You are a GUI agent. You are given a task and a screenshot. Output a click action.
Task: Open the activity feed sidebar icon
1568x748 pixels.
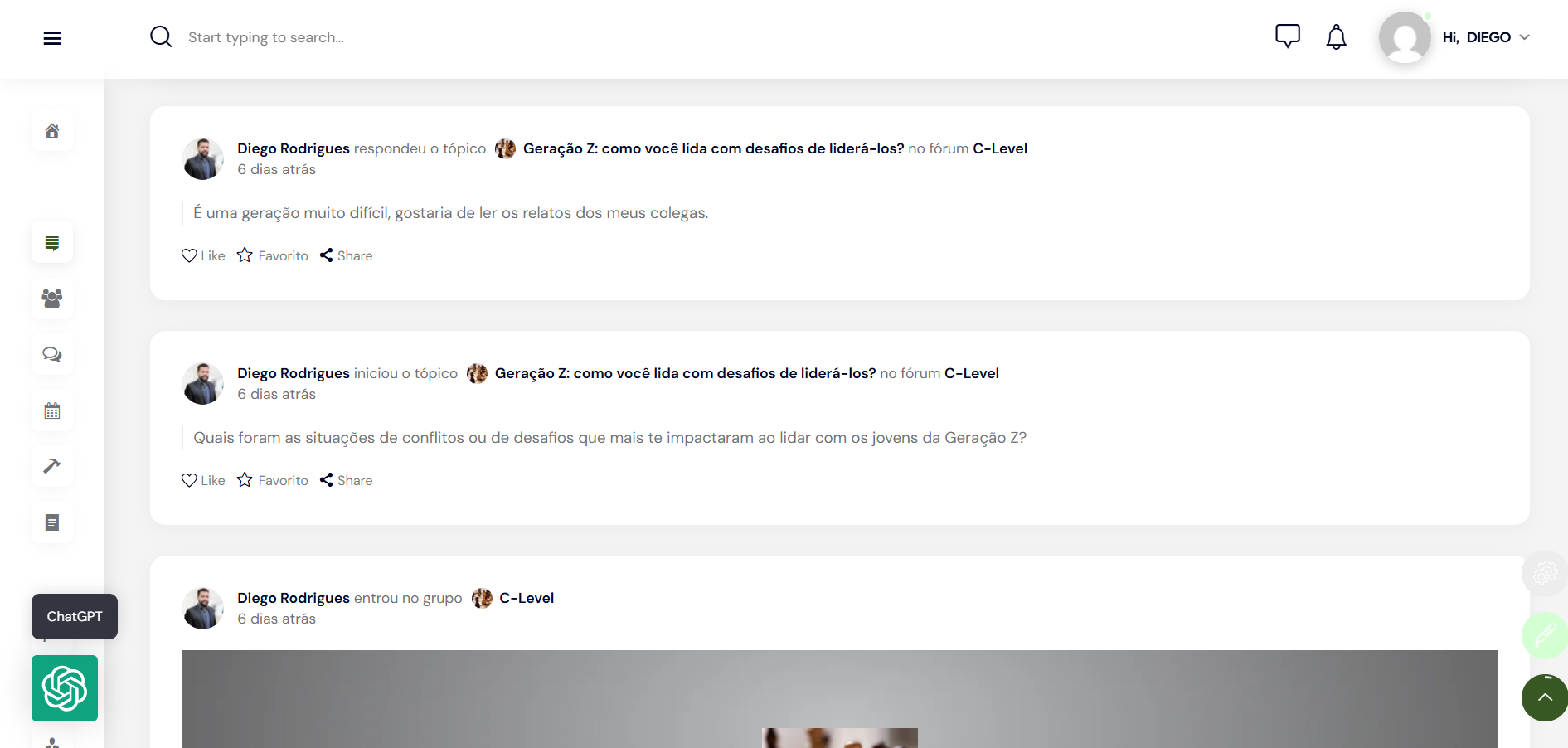[x=52, y=243]
